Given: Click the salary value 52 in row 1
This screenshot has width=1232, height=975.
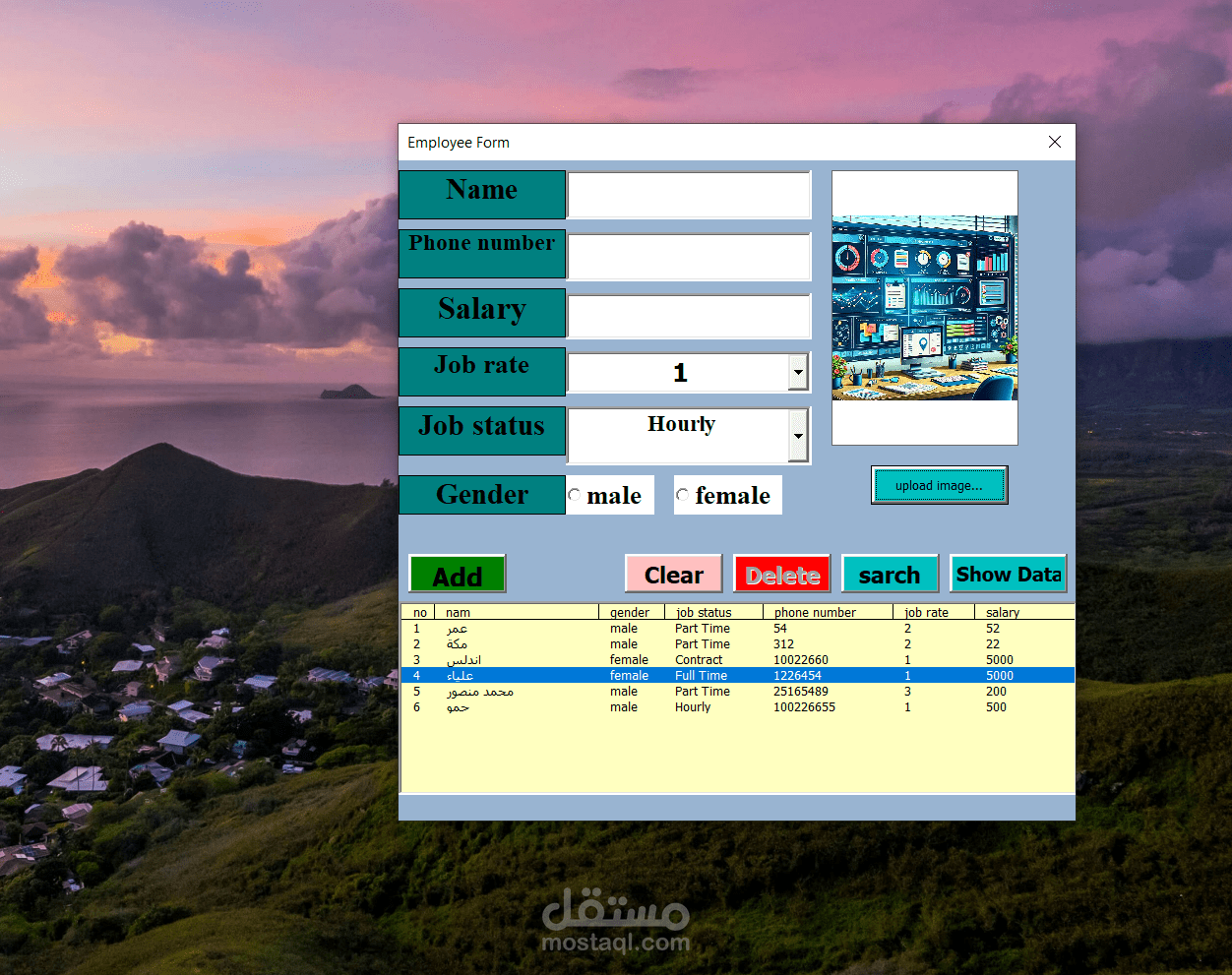Looking at the screenshot, I should click(x=993, y=629).
